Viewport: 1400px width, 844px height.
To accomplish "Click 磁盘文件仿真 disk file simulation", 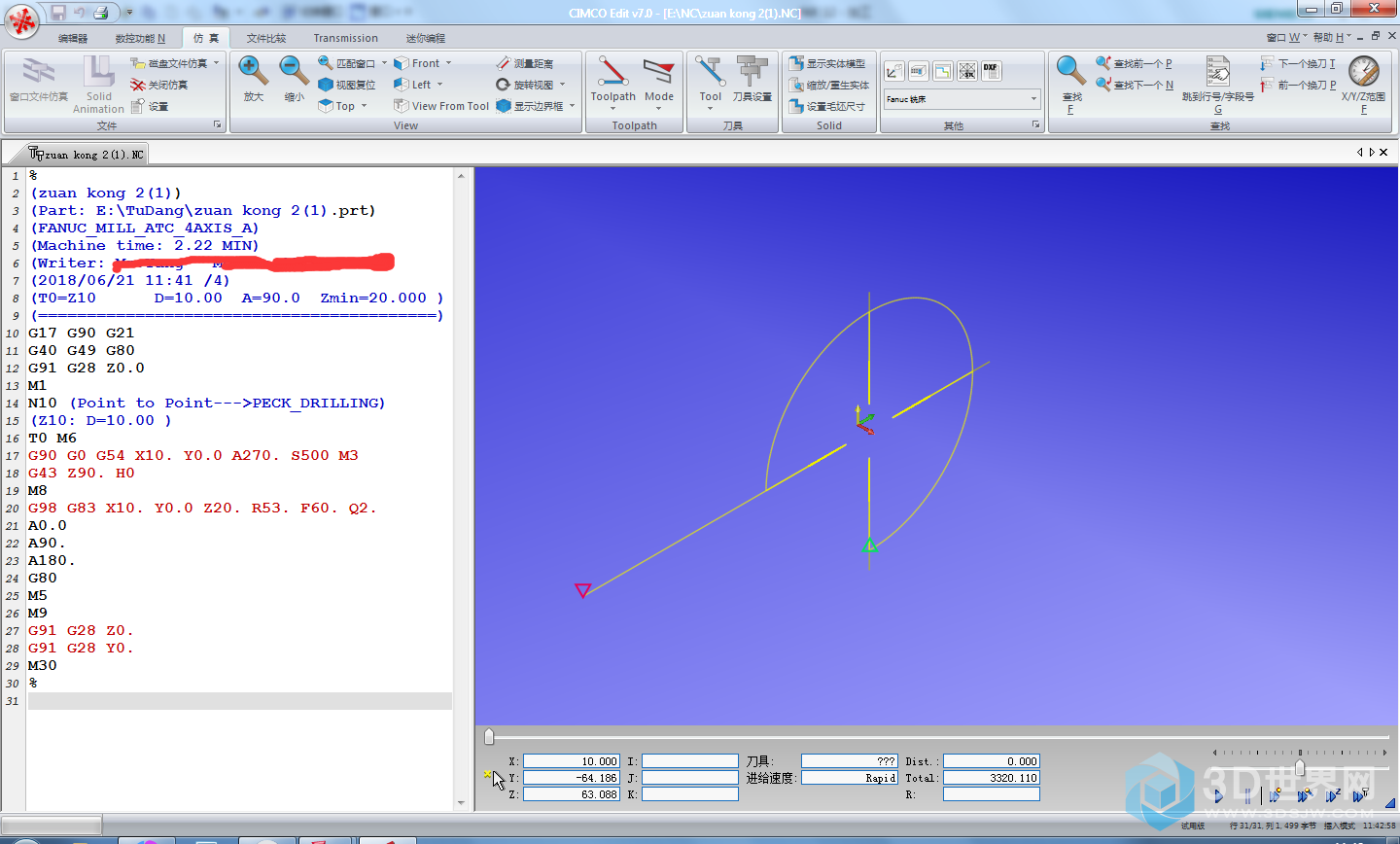I will click(x=169, y=63).
